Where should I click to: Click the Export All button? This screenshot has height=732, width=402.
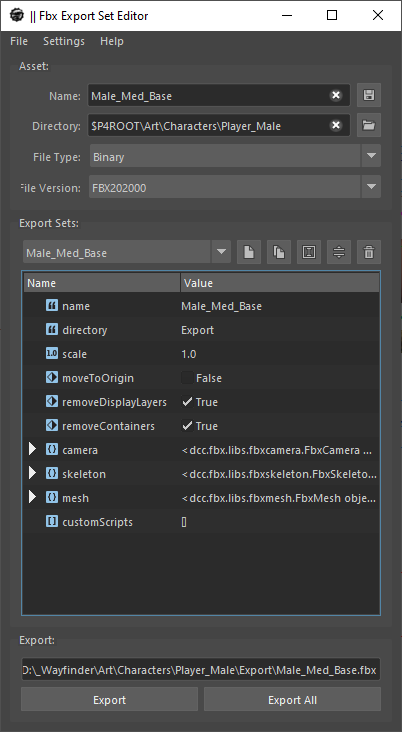[292, 700]
